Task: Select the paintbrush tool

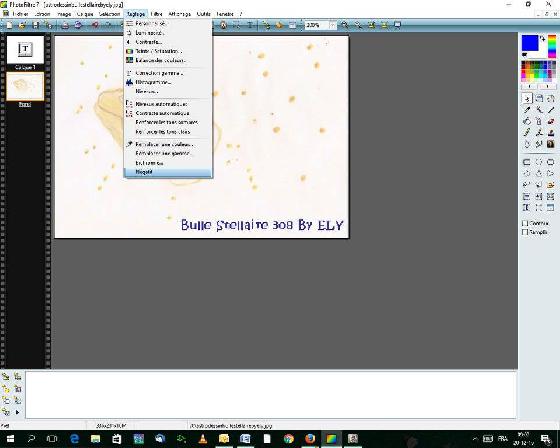Action: [527, 133]
